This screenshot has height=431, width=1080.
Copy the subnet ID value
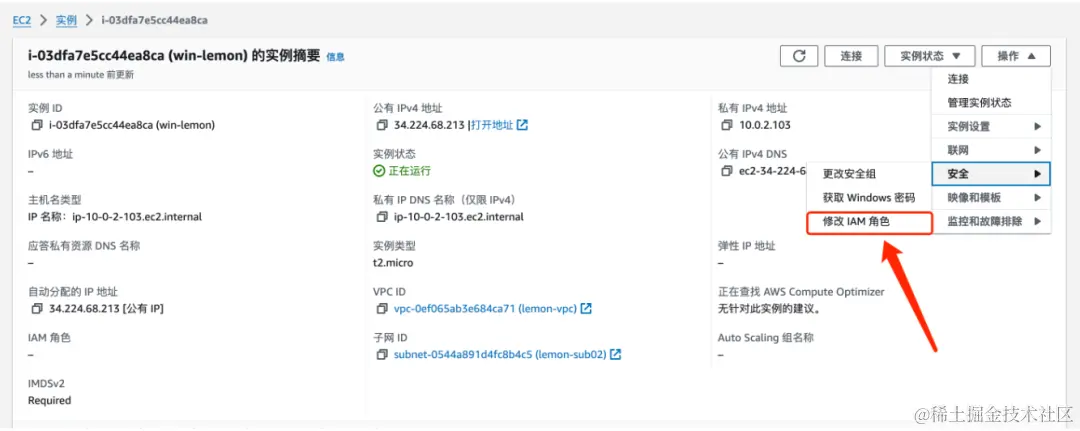point(382,355)
